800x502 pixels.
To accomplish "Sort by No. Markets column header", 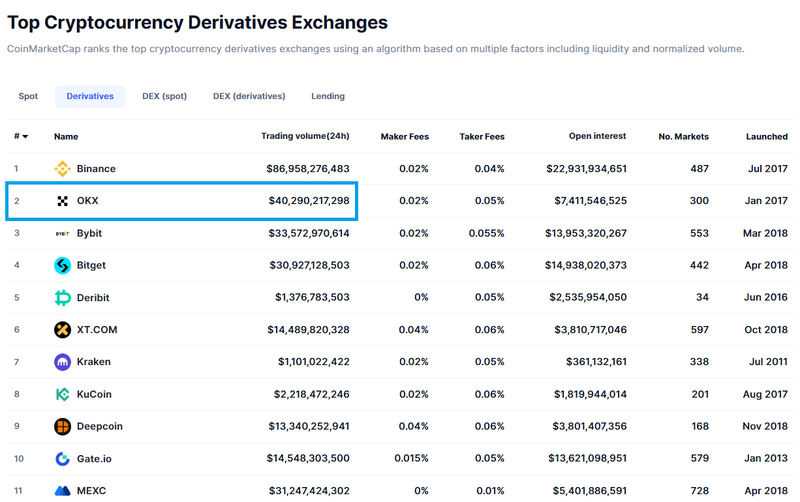I will (683, 136).
